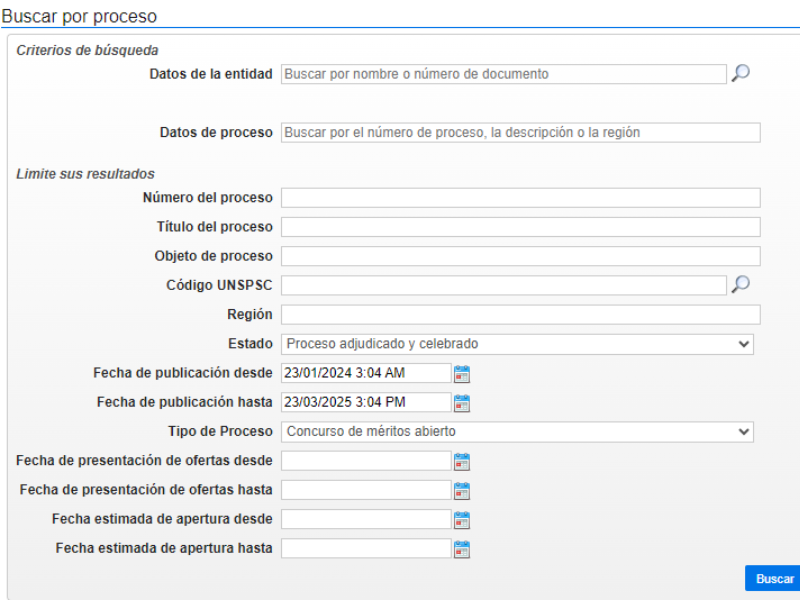Open calendar for Fecha estimada de apertura desde

coord(462,520)
